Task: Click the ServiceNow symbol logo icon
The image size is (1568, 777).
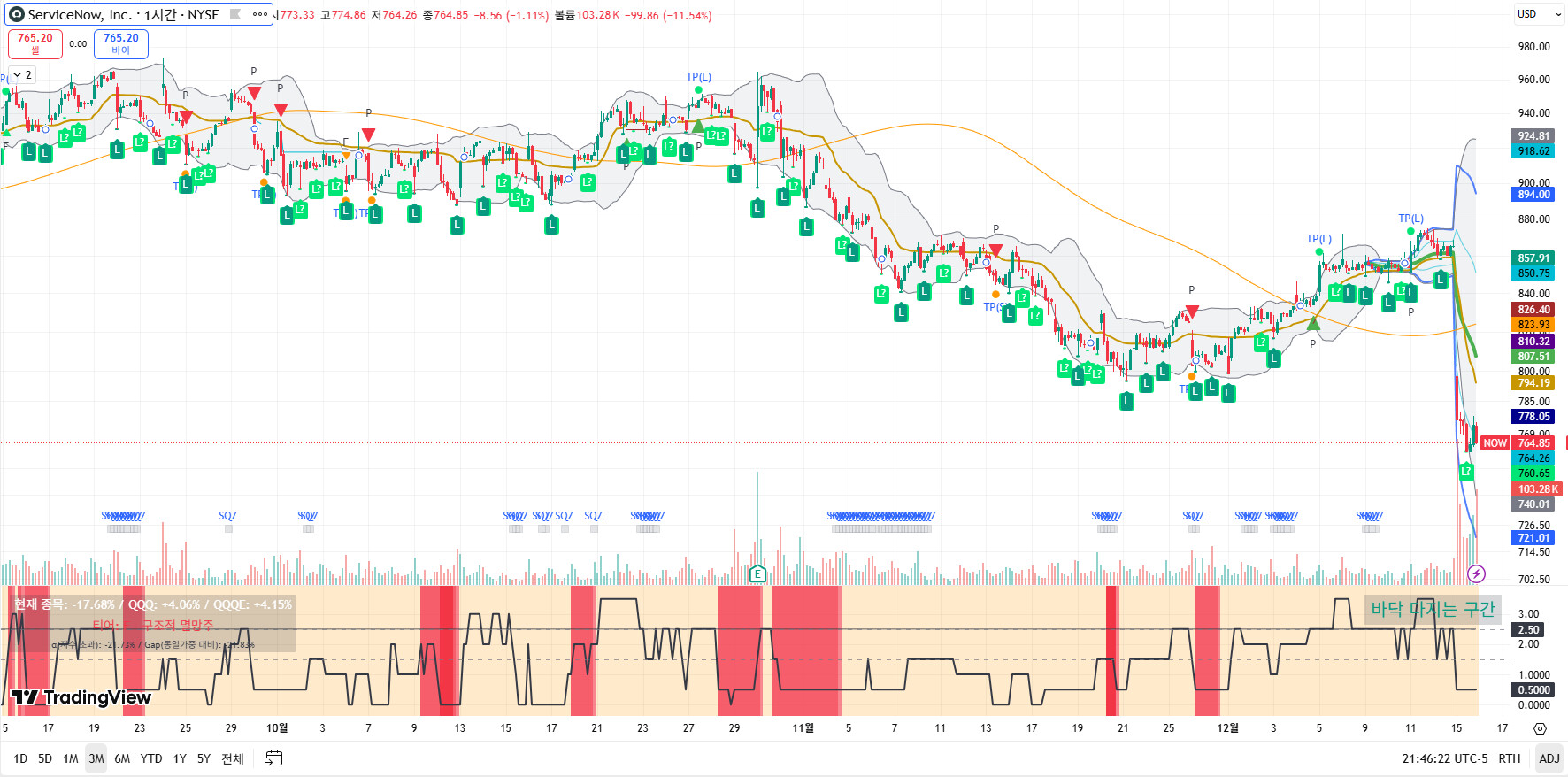Action: pos(16,14)
